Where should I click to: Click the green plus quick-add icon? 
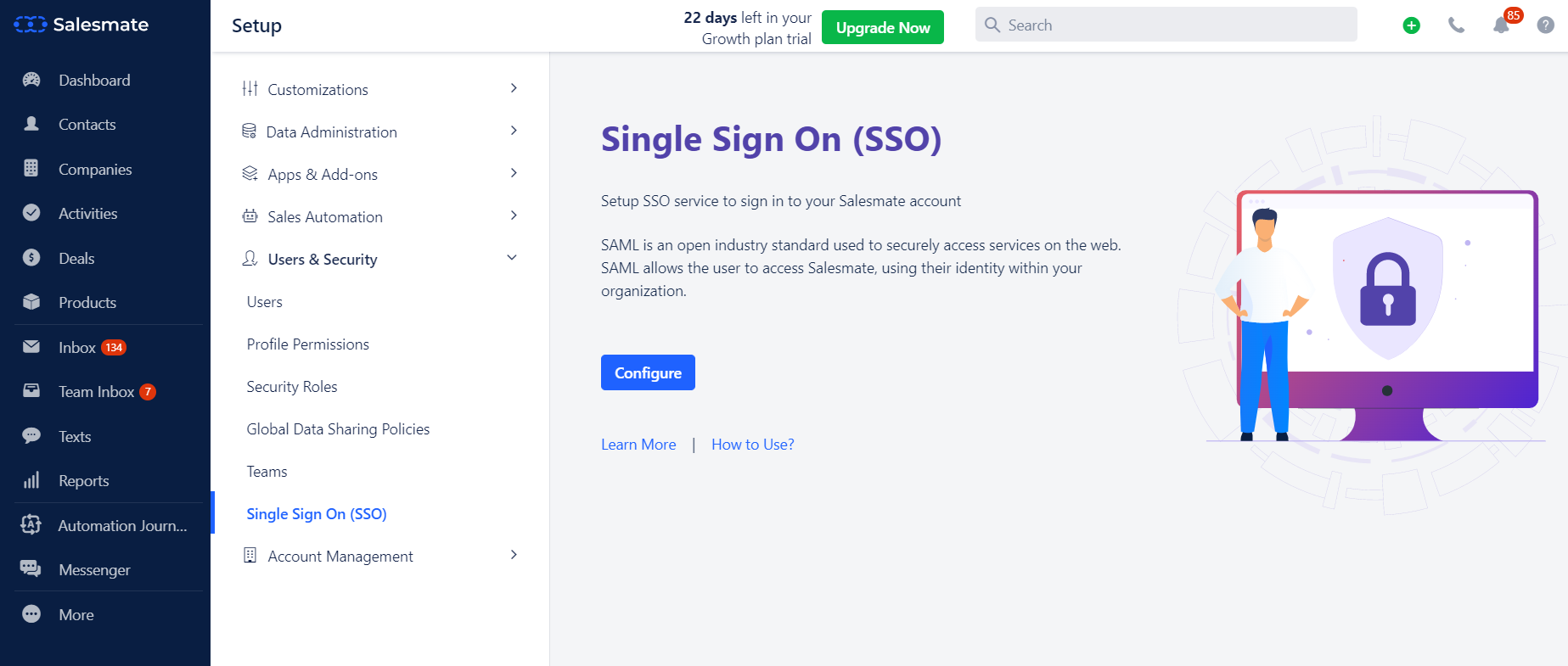coord(1411,25)
